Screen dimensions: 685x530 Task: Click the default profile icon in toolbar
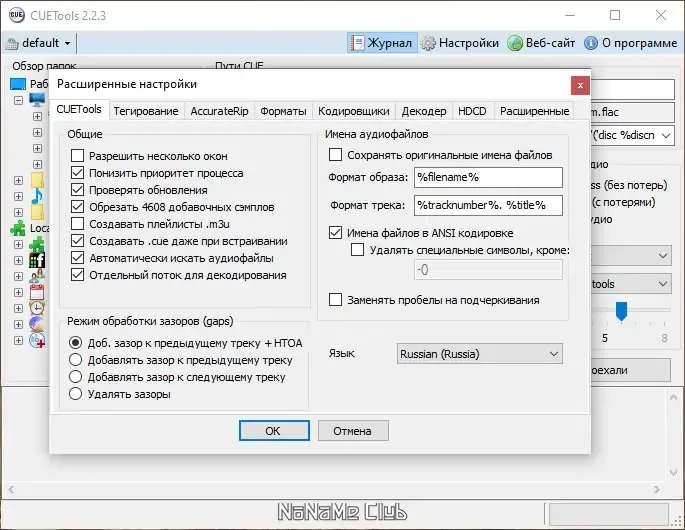coord(12,43)
